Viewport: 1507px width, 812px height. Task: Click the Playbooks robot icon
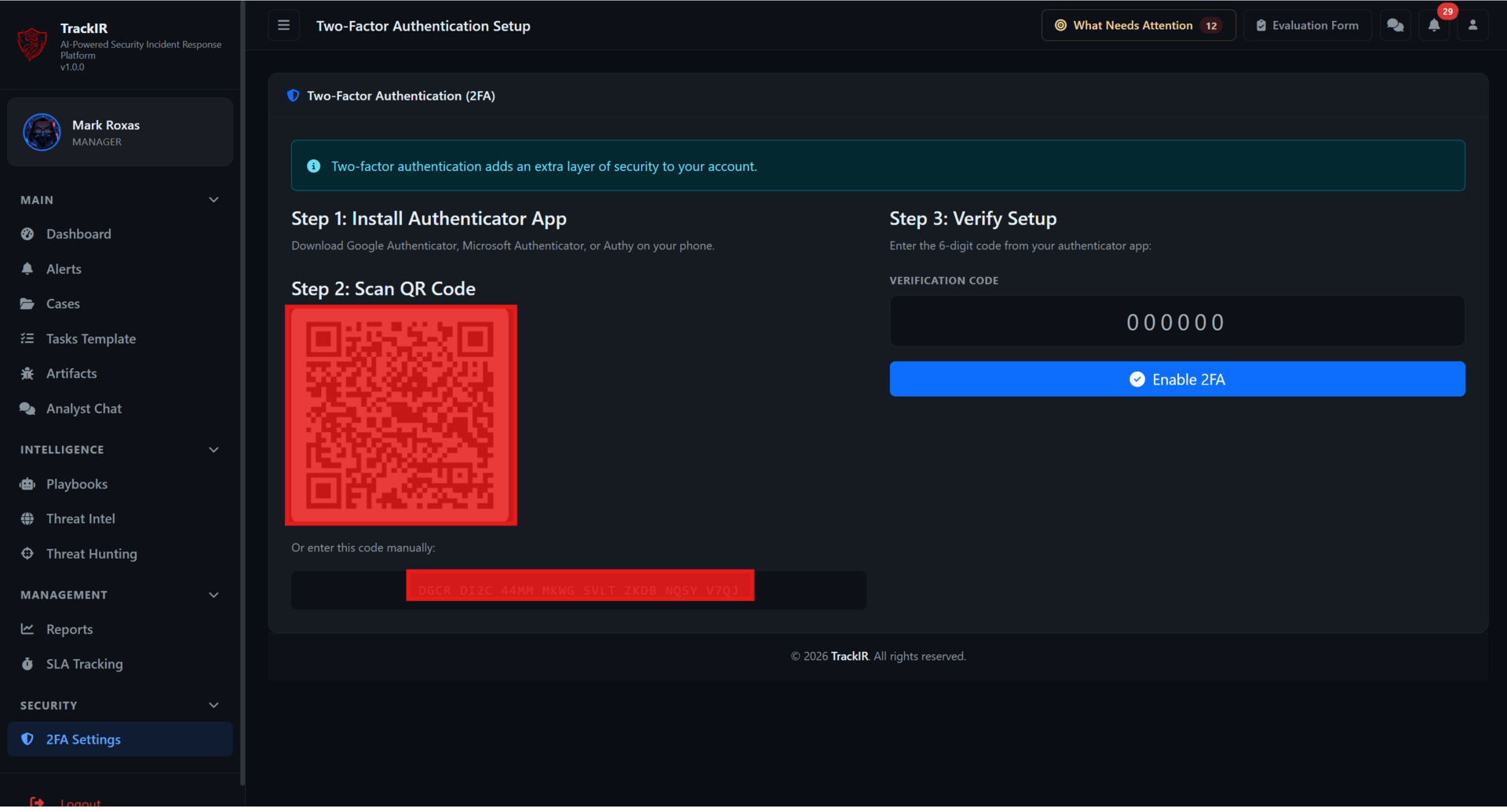pos(27,484)
